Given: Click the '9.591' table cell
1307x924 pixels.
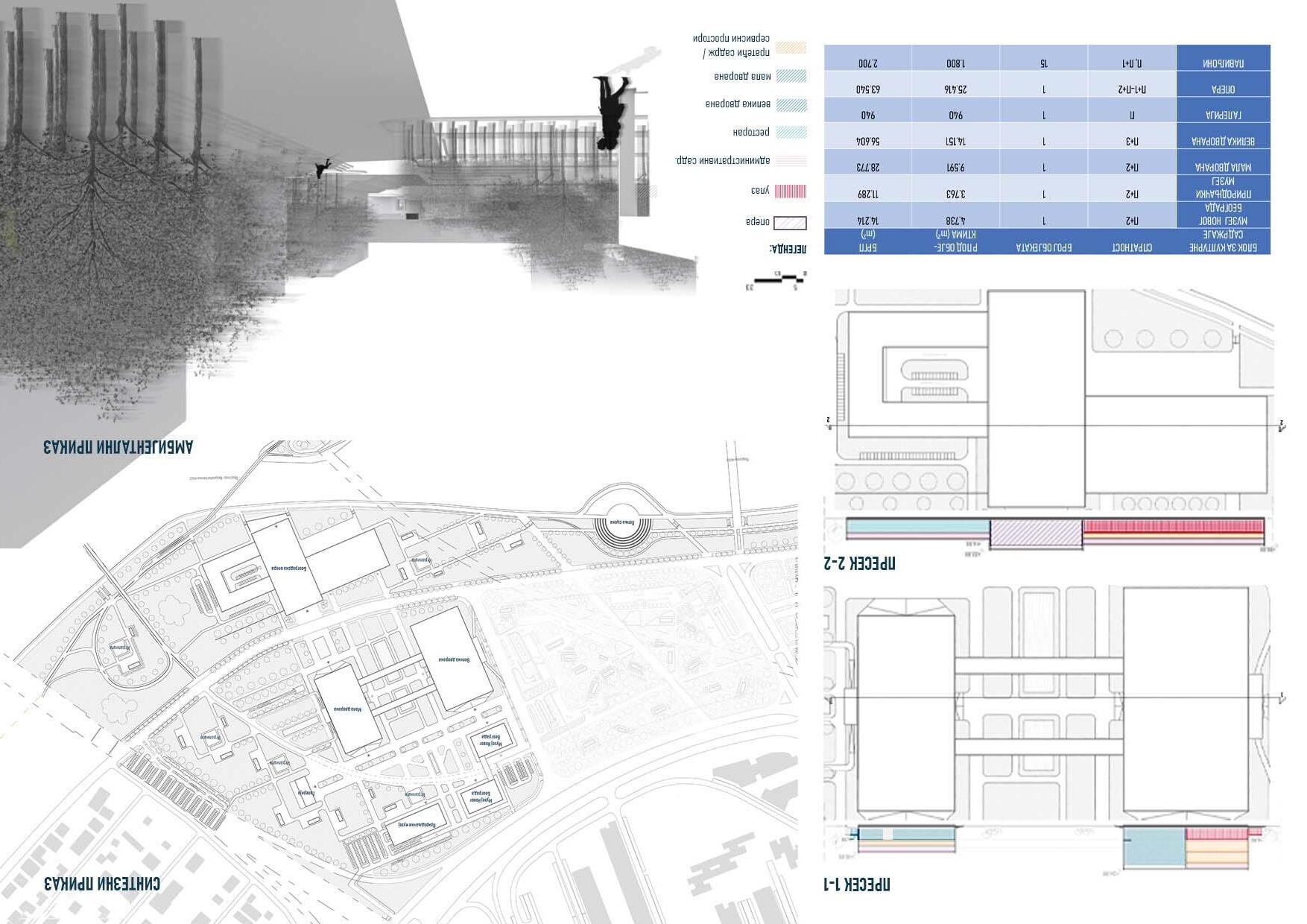Looking at the screenshot, I should coord(956,168).
